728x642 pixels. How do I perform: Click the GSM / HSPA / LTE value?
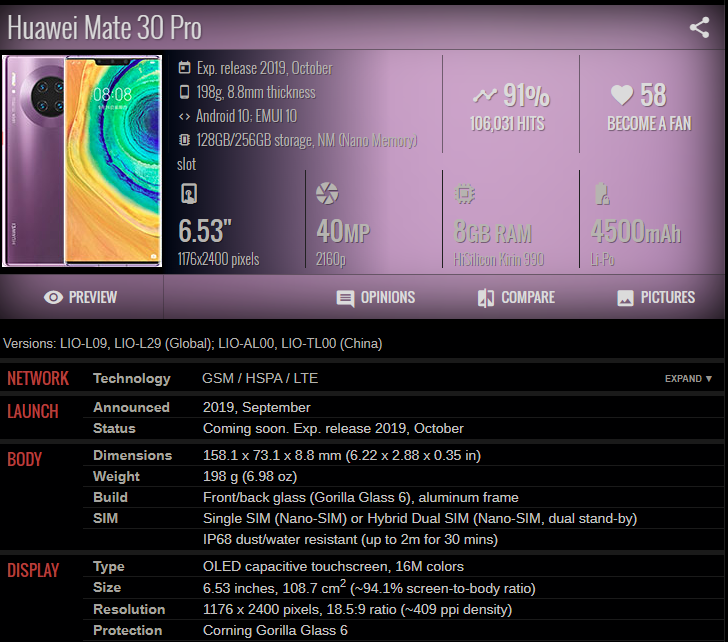pyautogui.click(x=260, y=378)
